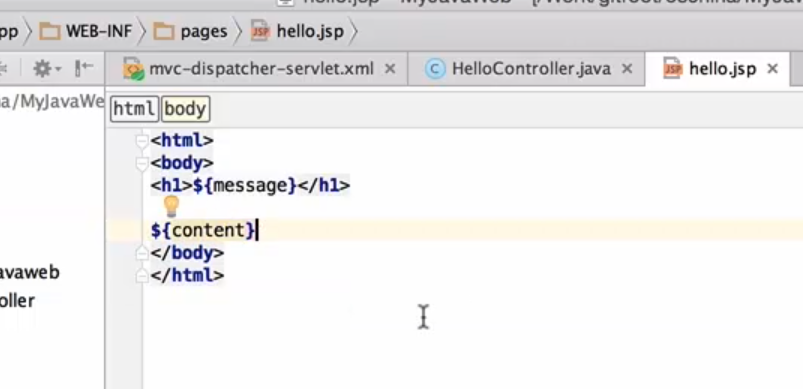Click the closing </html> tag text
The height and width of the screenshot is (389, 803).
click(187, 276)
